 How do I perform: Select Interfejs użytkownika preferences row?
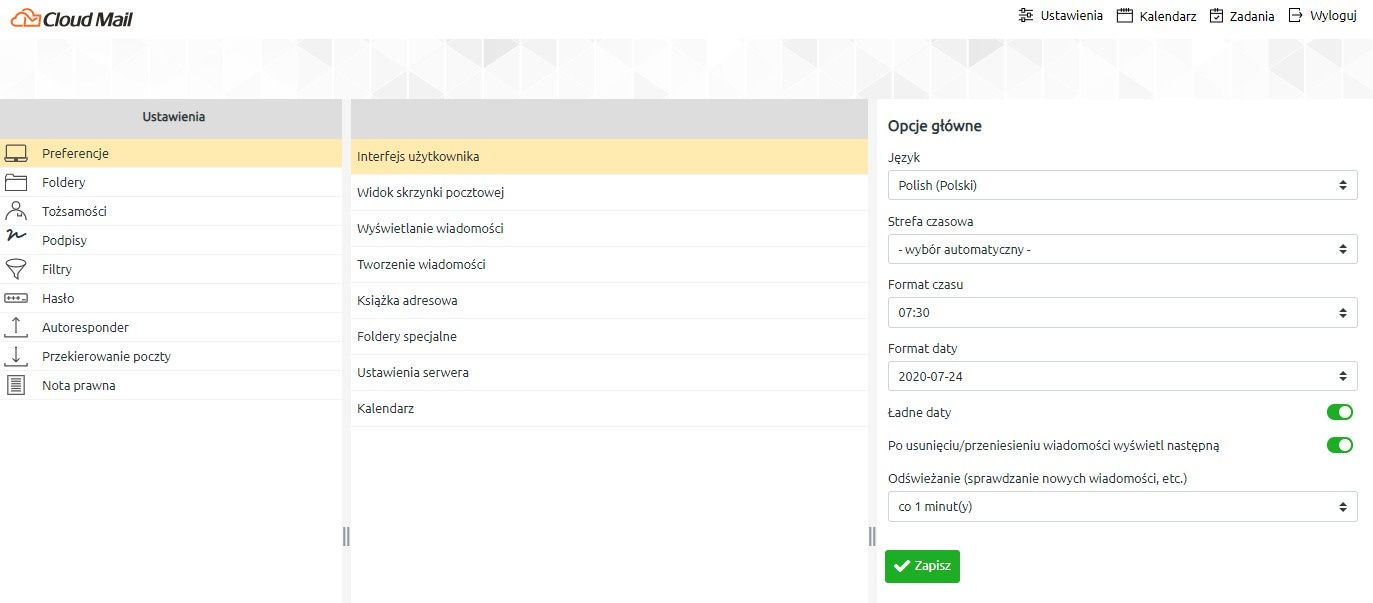(609, 157)
